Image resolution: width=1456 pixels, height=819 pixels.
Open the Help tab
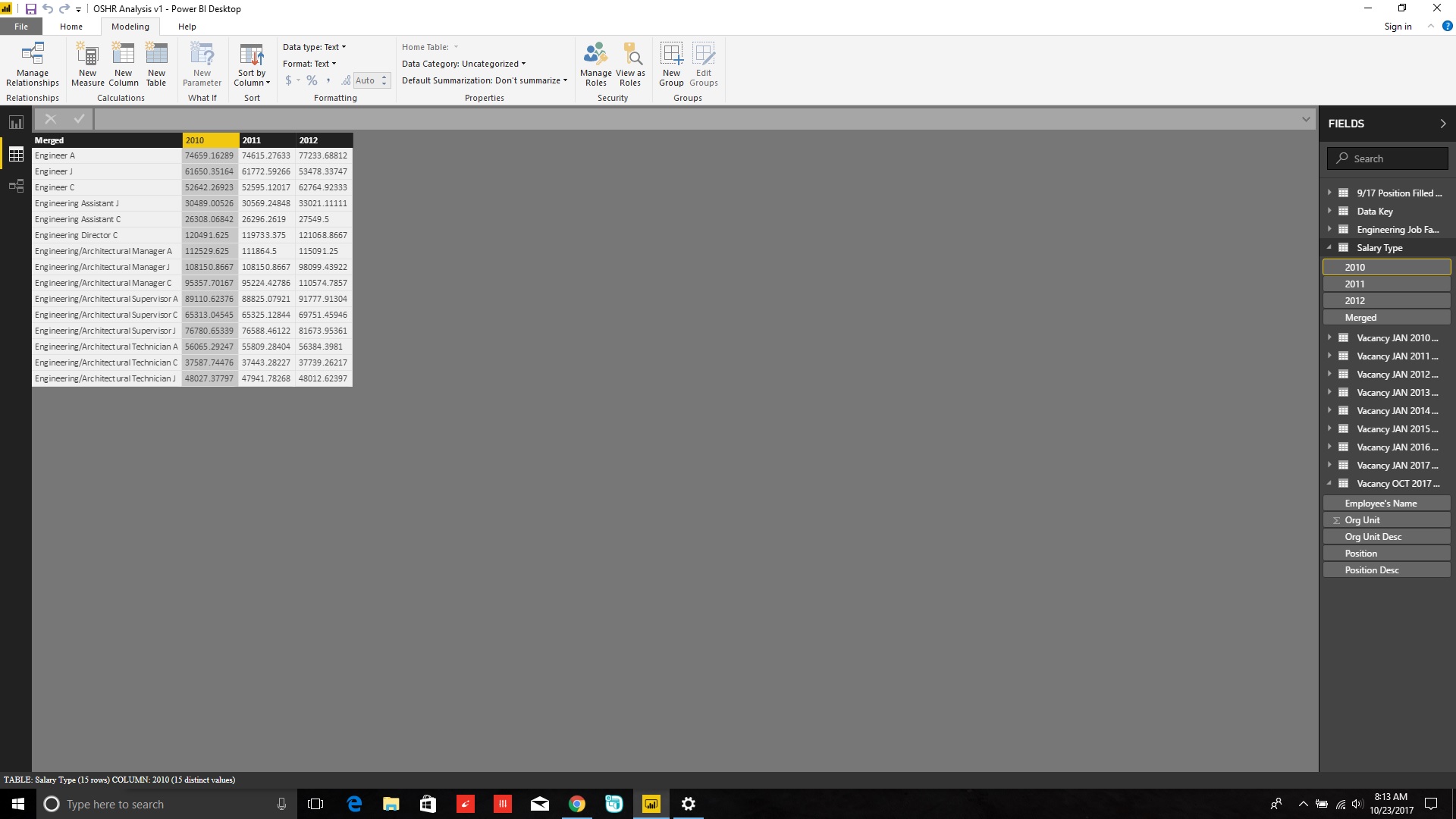(x=187, y=27)
